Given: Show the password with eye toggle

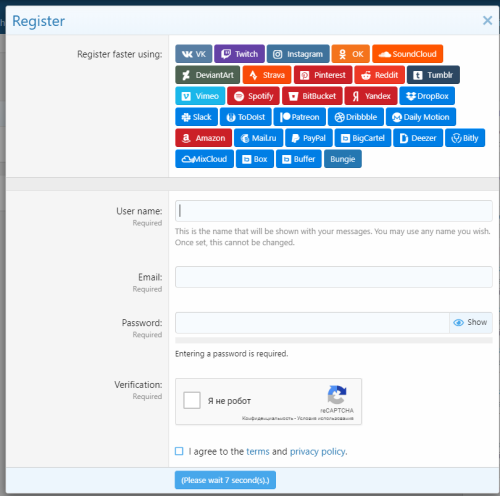Looking at the screenshot, I should click(x=471, y=322).
